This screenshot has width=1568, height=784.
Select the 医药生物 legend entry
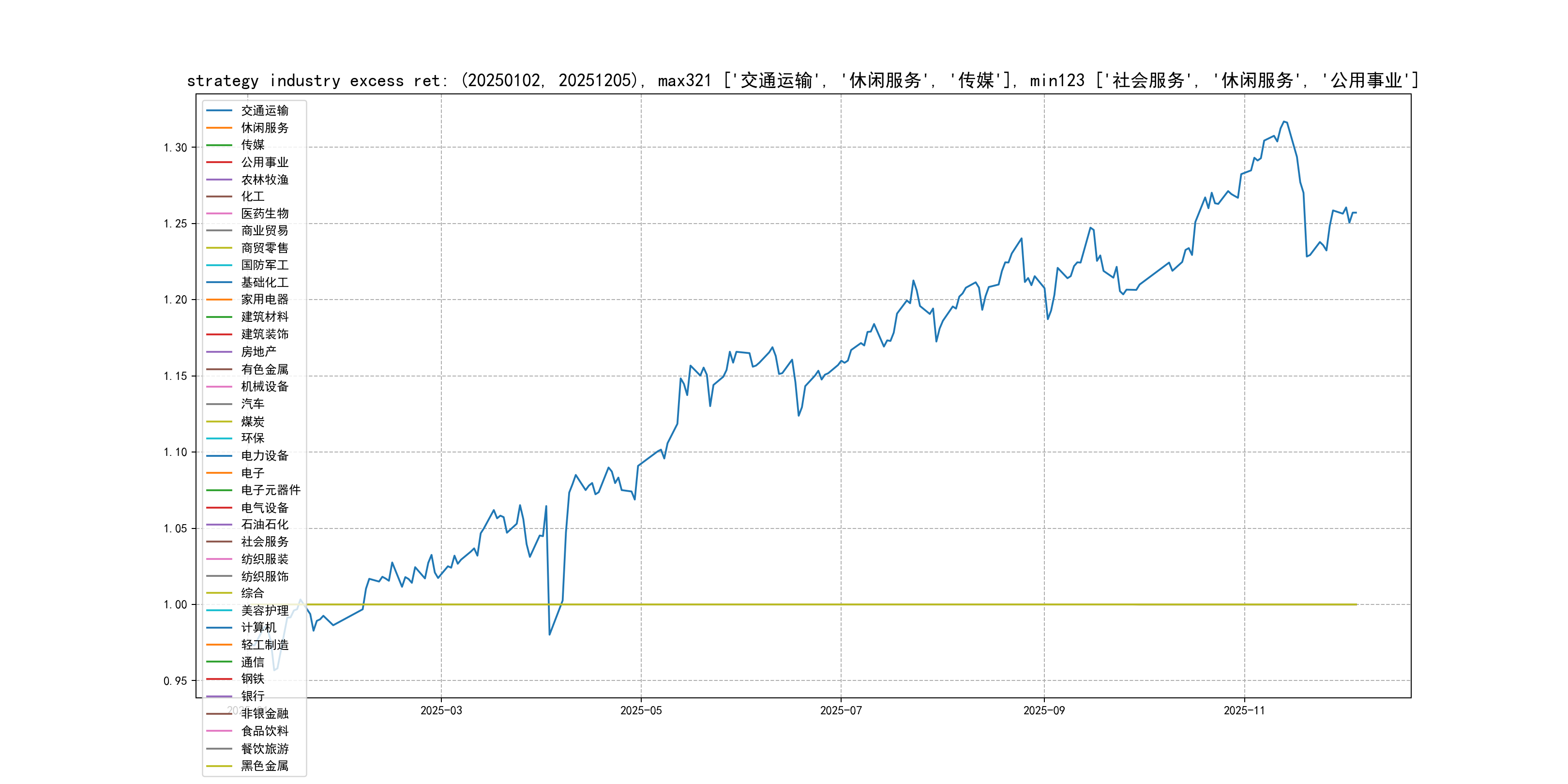264,213
